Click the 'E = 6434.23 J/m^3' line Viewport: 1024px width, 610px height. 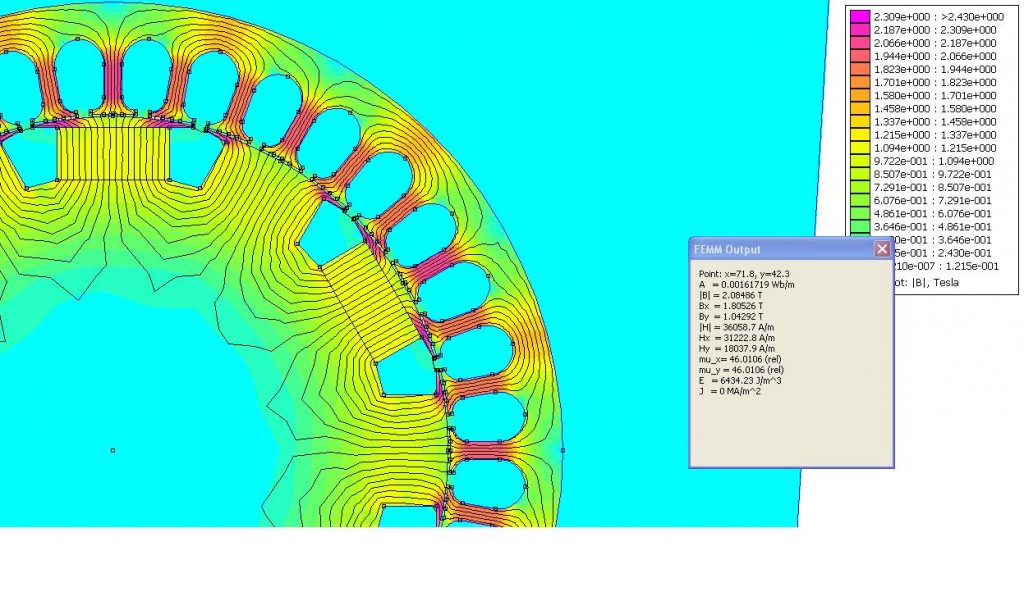tap(740, 380)
